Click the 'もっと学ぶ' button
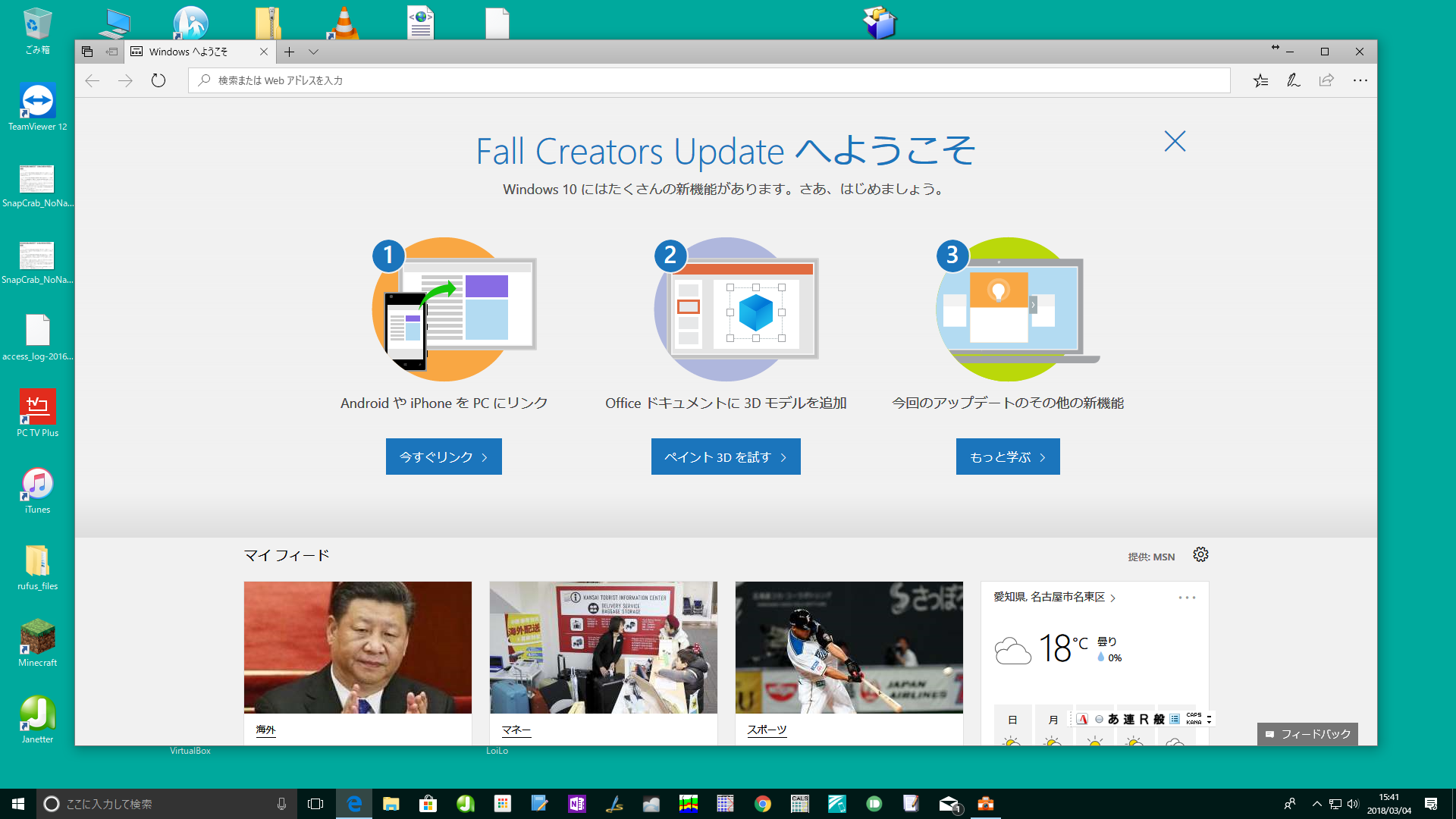 (x=1008, y=457)
